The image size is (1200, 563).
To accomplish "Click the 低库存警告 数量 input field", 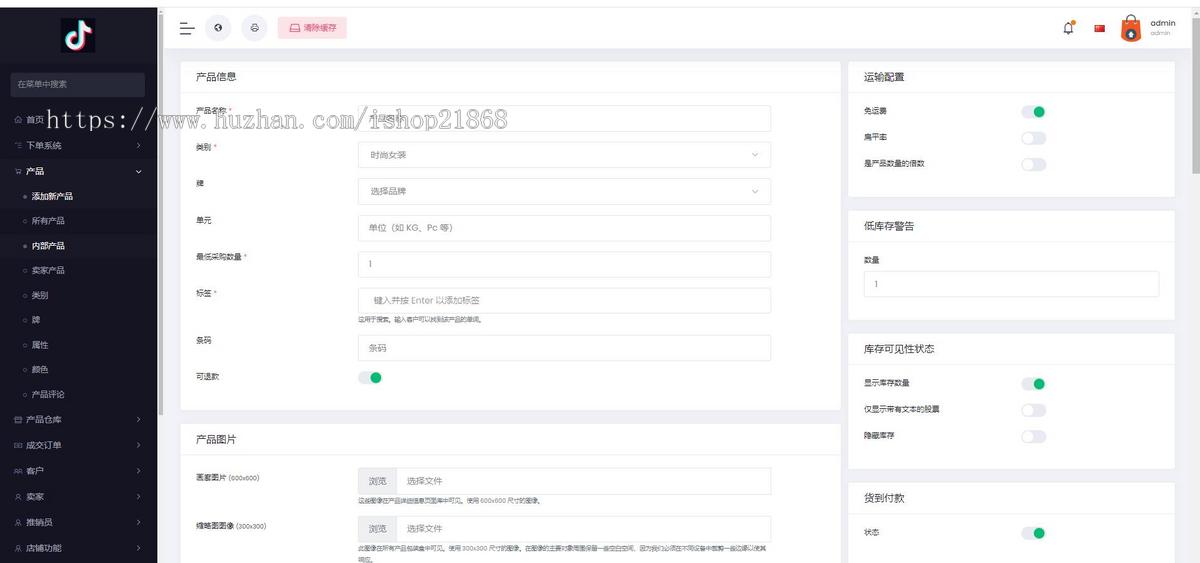I will 1011,284.
